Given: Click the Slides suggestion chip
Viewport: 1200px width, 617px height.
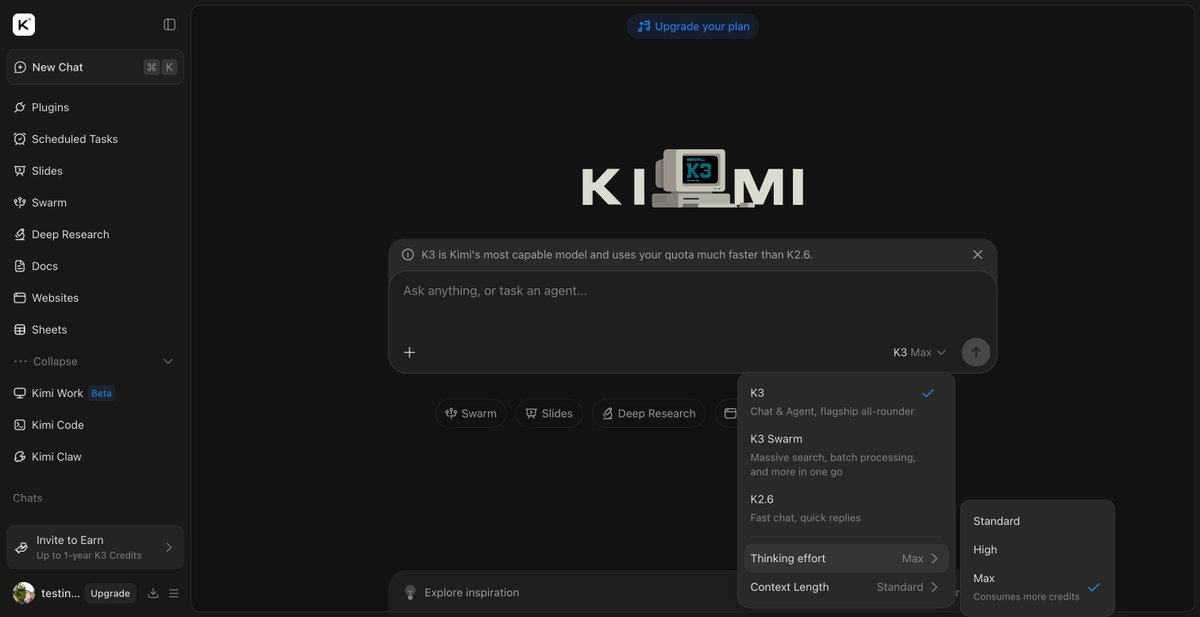Looking at the screenshot, I should pos(549,414).
